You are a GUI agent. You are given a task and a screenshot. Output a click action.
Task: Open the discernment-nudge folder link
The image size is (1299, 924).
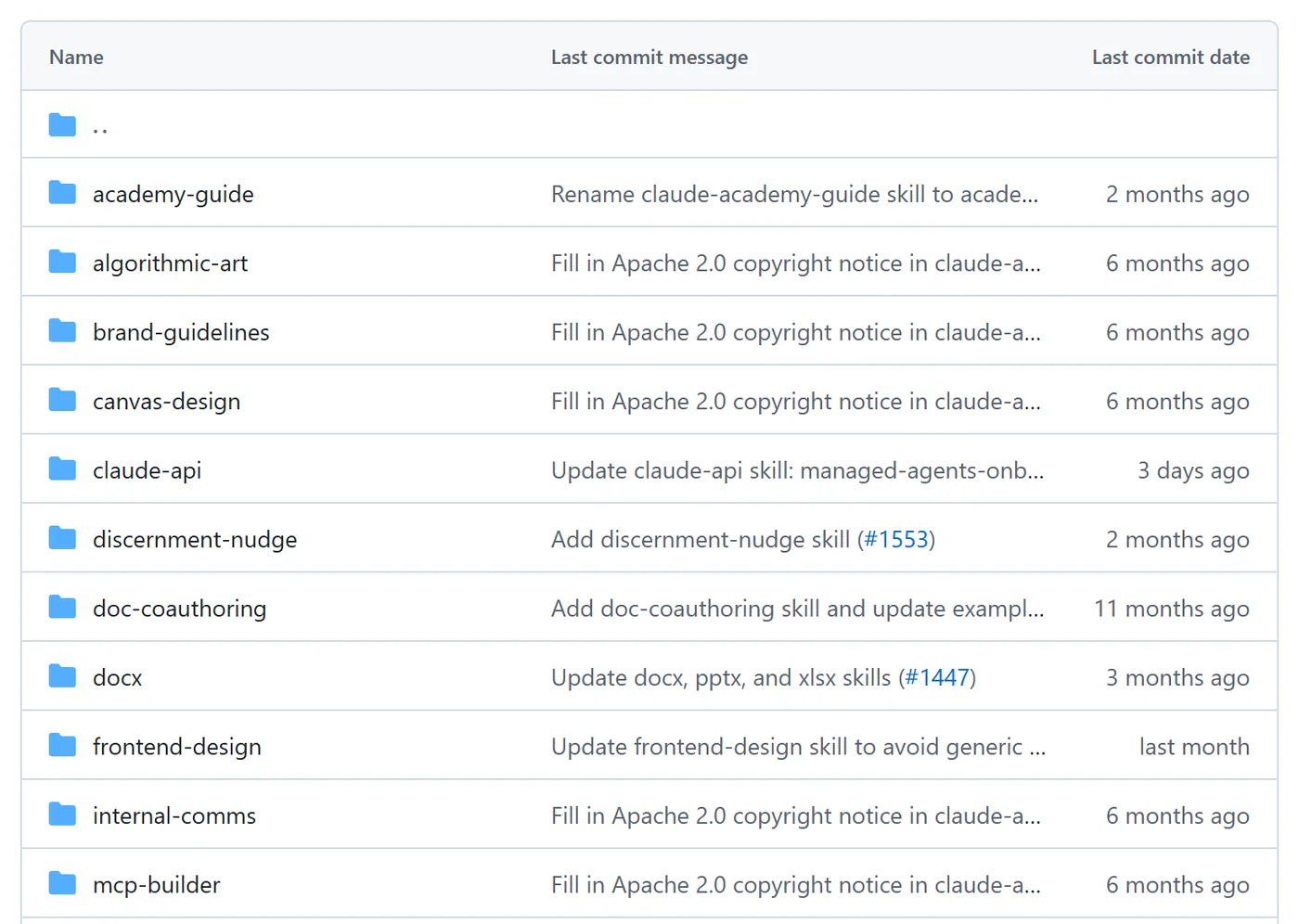click(x=195, y=540)
